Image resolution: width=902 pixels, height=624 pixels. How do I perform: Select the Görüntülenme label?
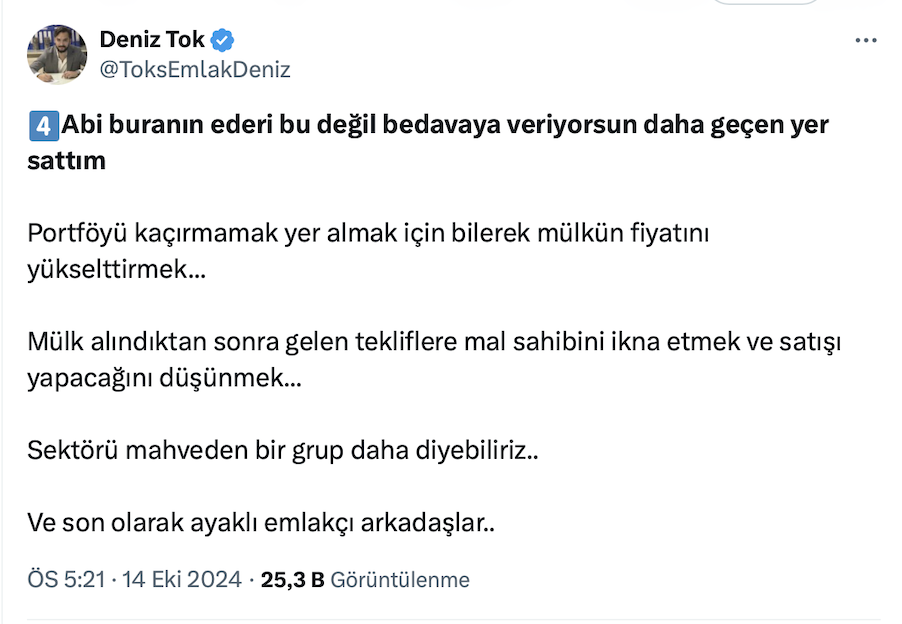400,580
